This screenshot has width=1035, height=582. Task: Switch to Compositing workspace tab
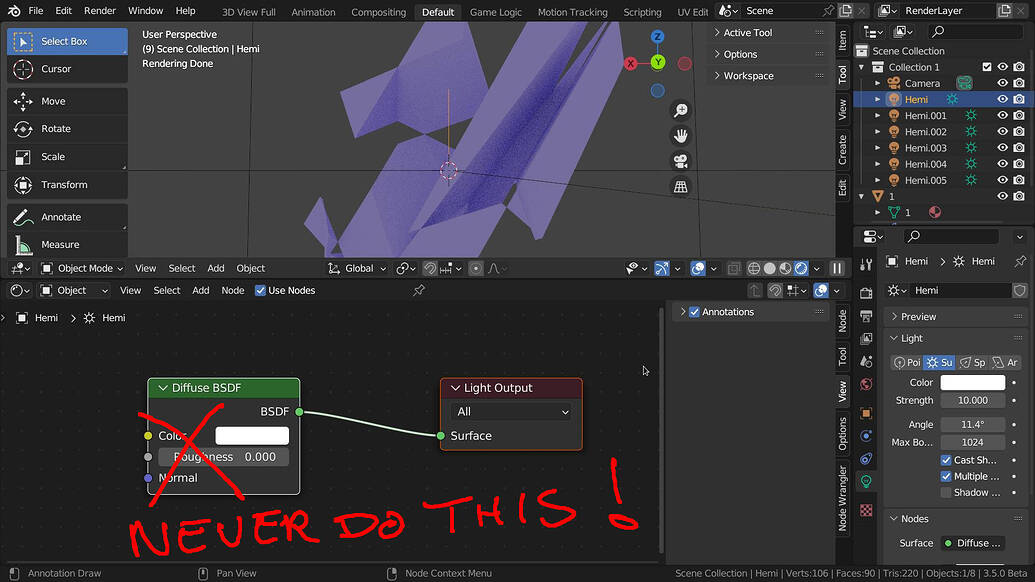click(x=378, y=12)
